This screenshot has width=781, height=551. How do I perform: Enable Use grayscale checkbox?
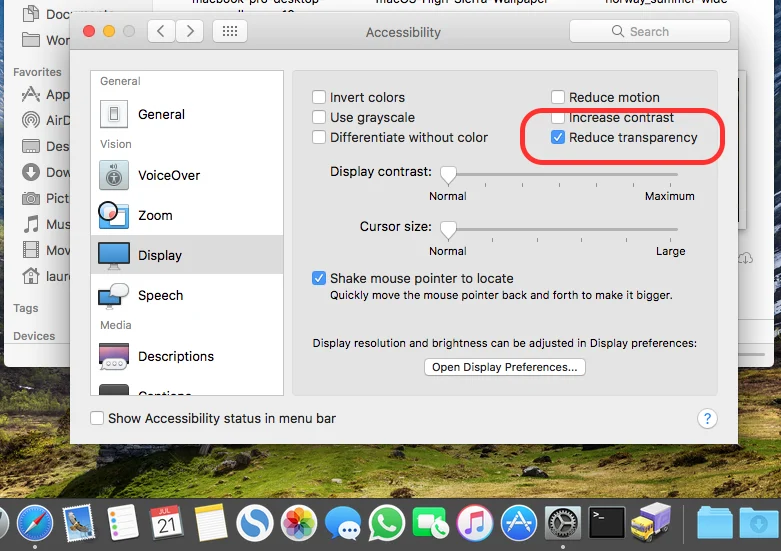click(x=319, y=117)
